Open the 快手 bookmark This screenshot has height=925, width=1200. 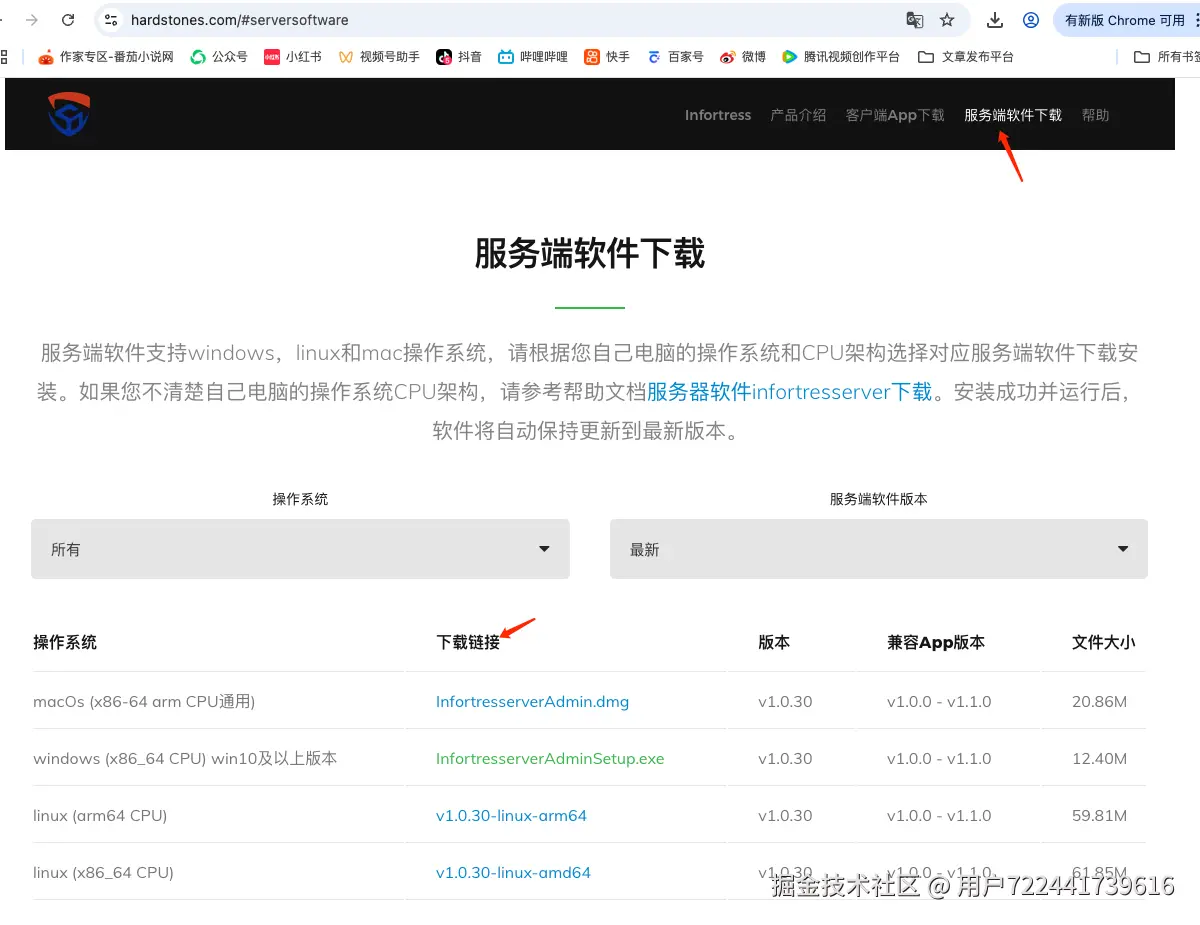click(x=608, y=57)
